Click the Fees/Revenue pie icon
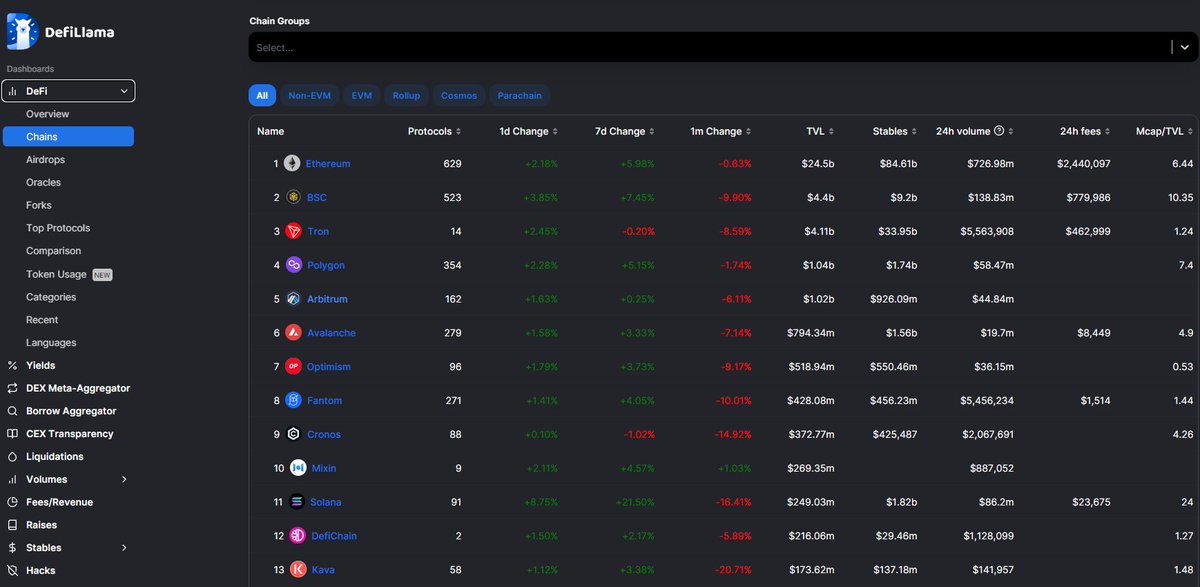1200x587 pixels. click(12, 502)
